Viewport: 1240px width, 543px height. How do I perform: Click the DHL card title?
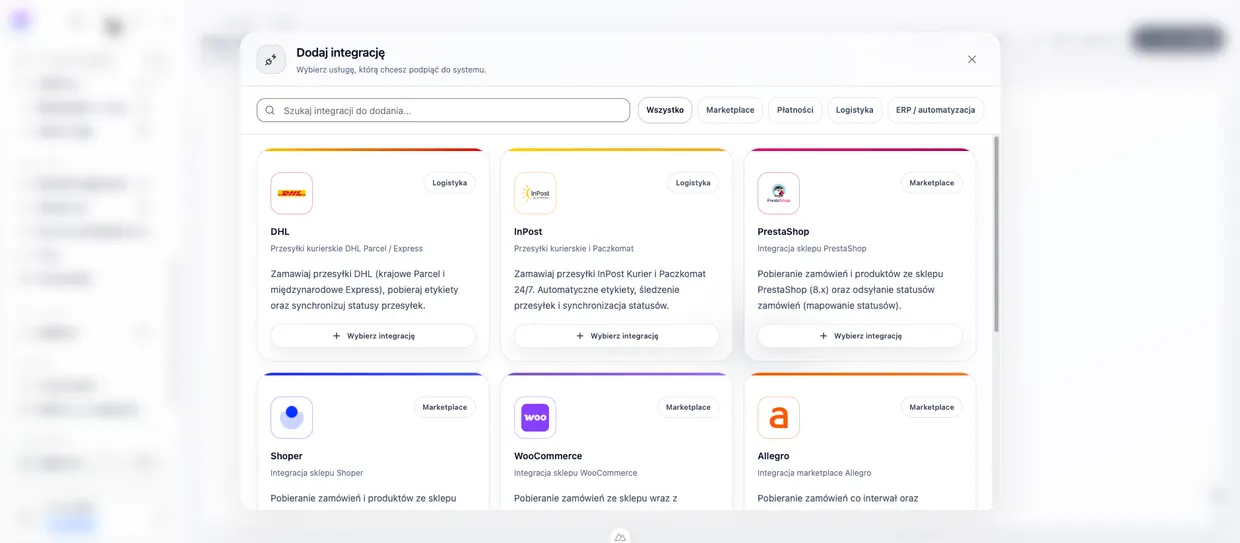280,232
